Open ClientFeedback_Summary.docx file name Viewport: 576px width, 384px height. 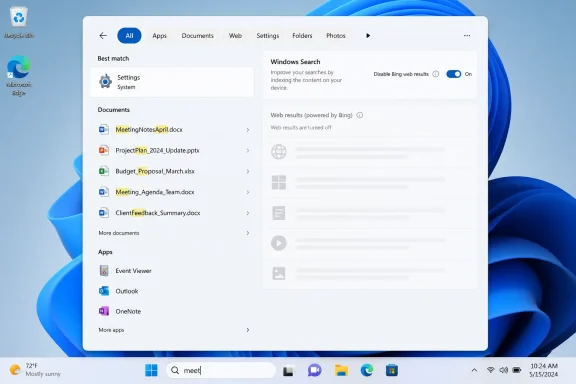(158, 213)
